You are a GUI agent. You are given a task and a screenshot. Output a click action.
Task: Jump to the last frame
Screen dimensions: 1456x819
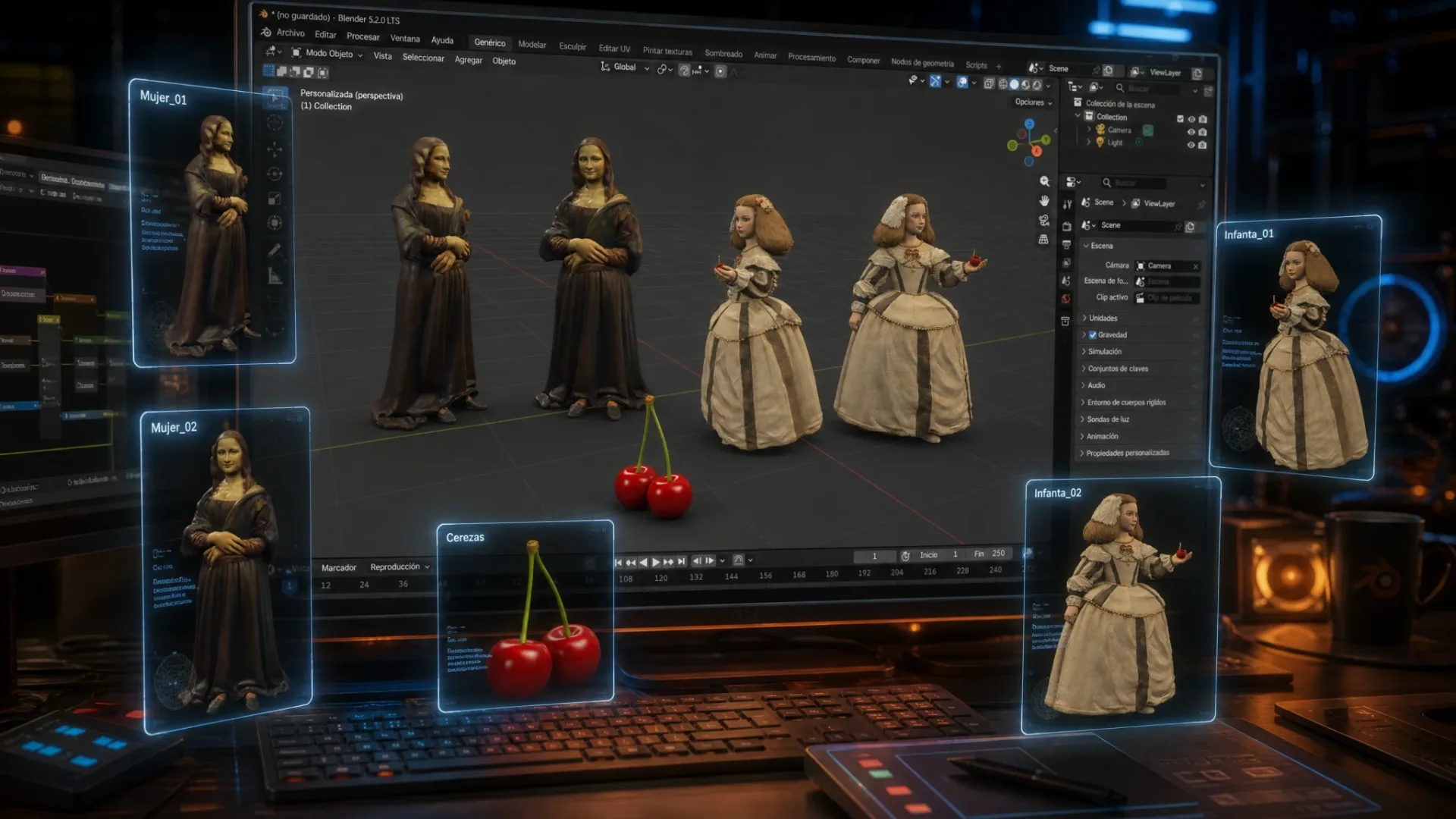tap(681, 561)
